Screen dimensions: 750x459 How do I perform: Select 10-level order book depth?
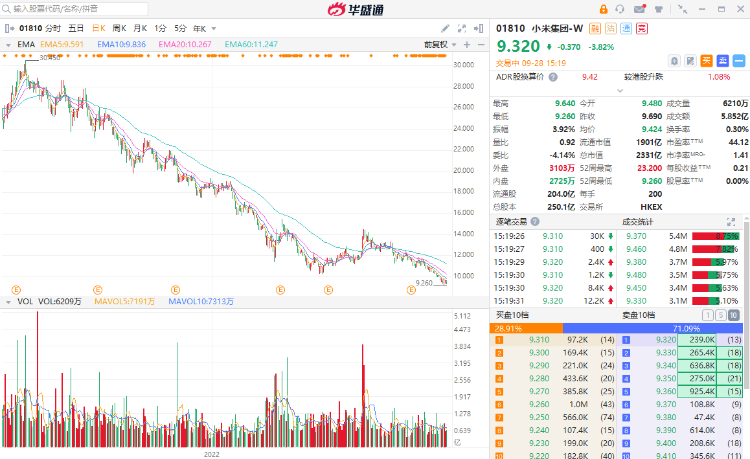pos(735,314)
